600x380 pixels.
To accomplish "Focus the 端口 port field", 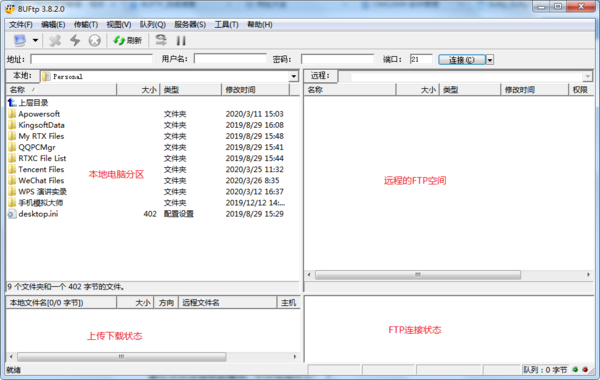I will tap(421, 59).
